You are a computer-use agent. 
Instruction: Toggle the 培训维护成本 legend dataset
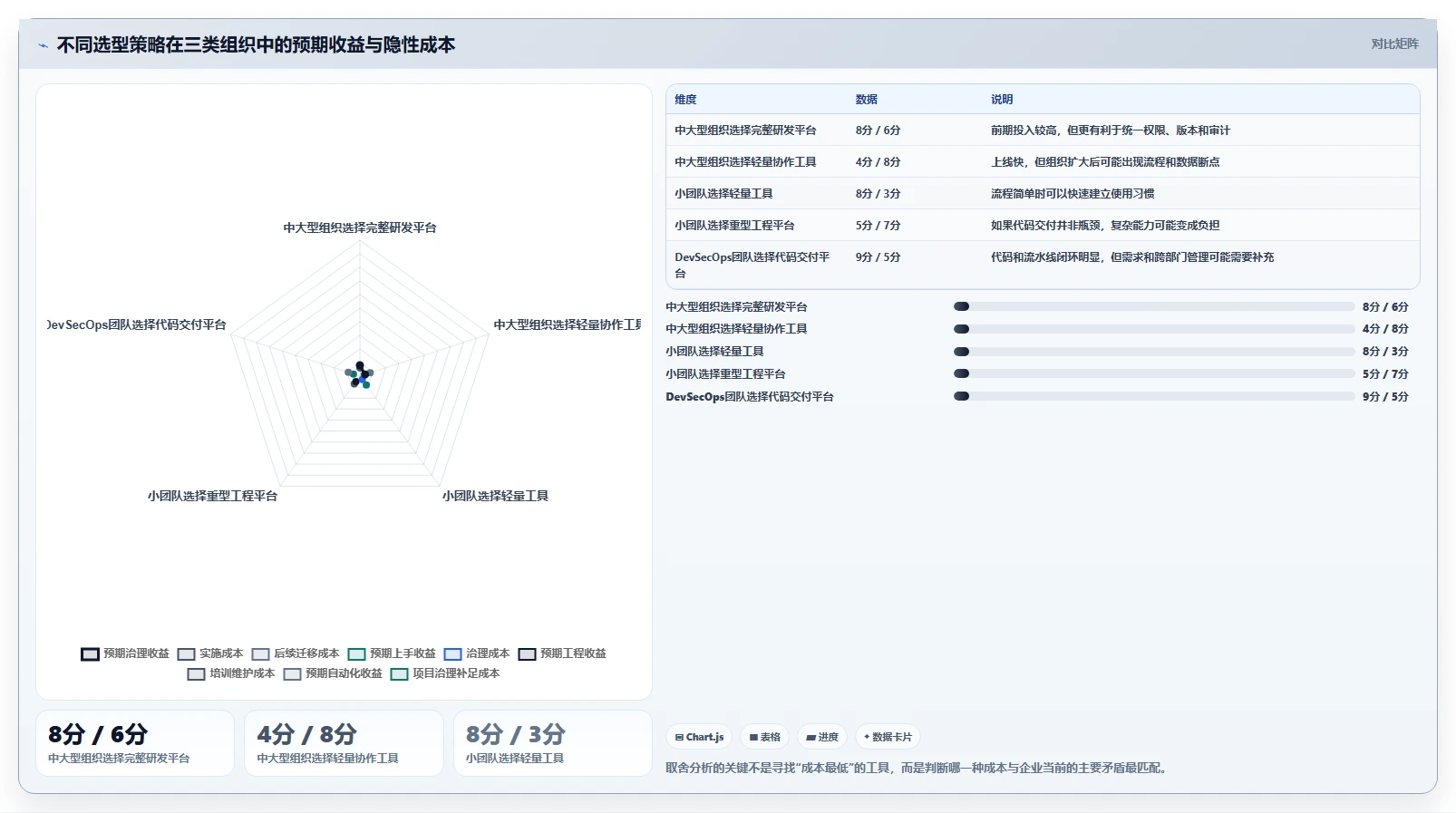tap(231, 673)
